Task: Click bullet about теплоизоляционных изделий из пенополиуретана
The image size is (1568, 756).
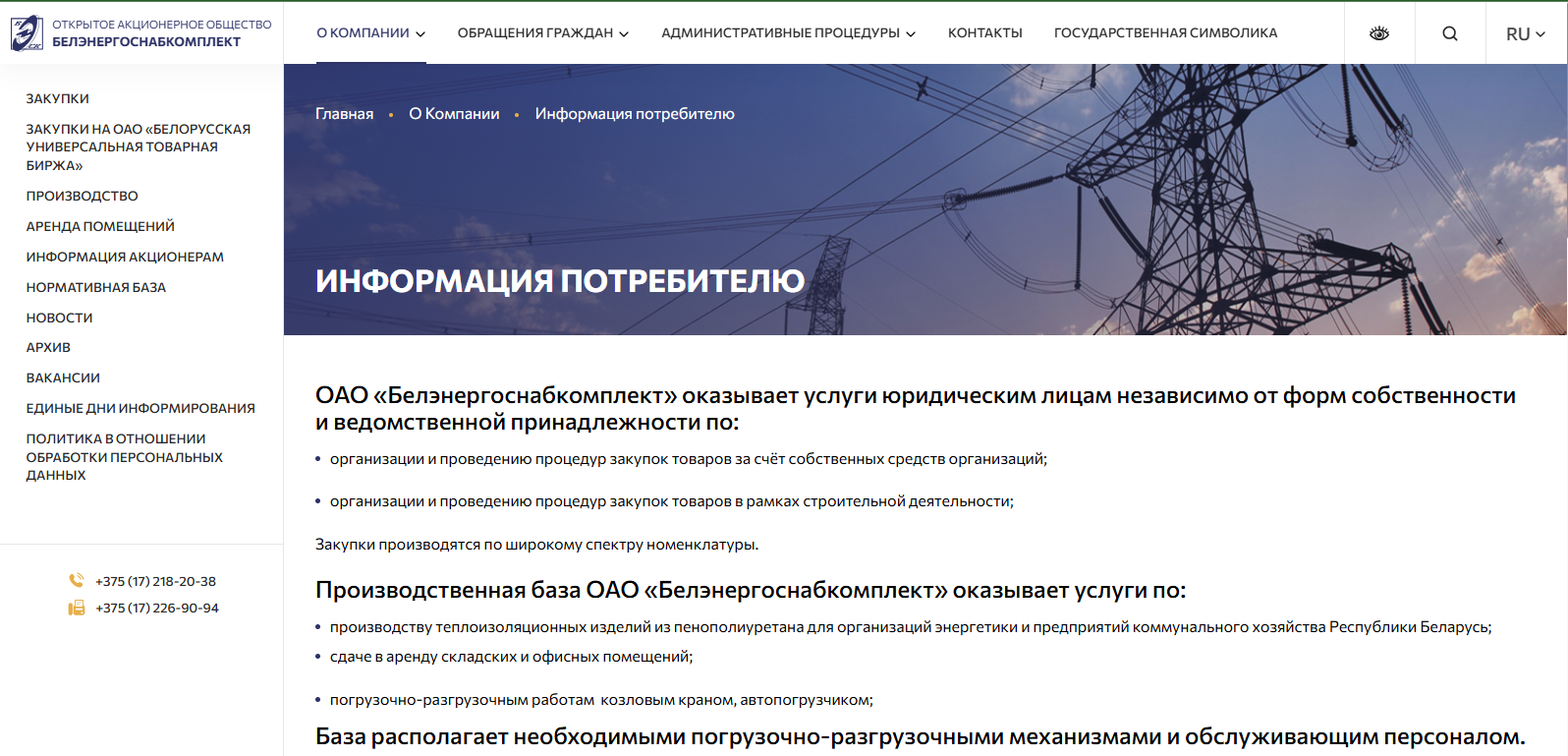Action: [x=910, y=627]
